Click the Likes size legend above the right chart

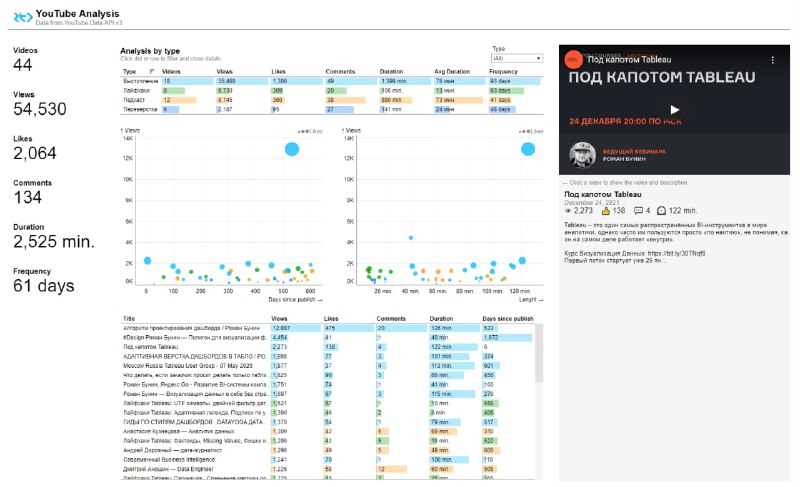(x=531, y=132)
